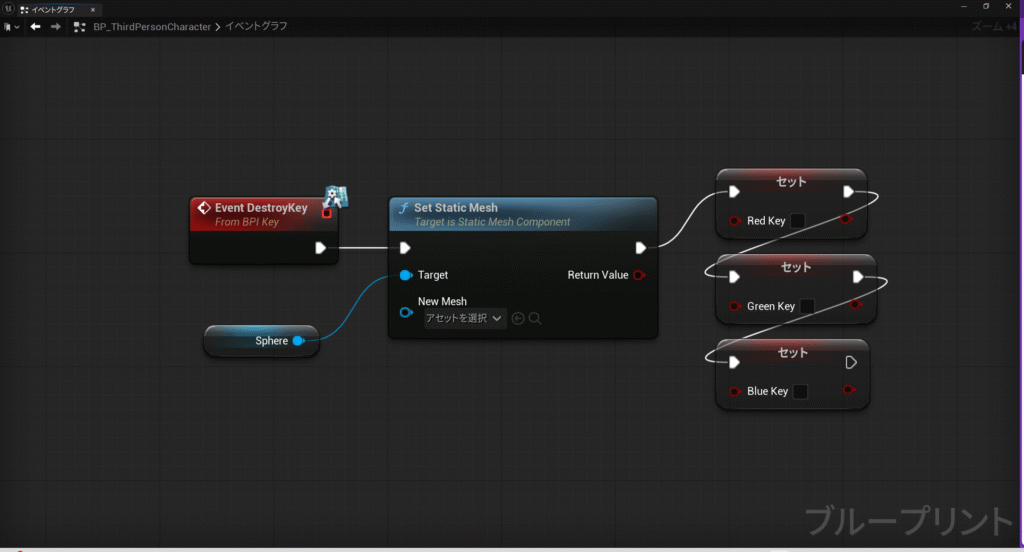This screenshot has width=1024, height=552.
Task: Open the bookmarks dropdown in the toolbar
Action: click(x=11, y=27)
